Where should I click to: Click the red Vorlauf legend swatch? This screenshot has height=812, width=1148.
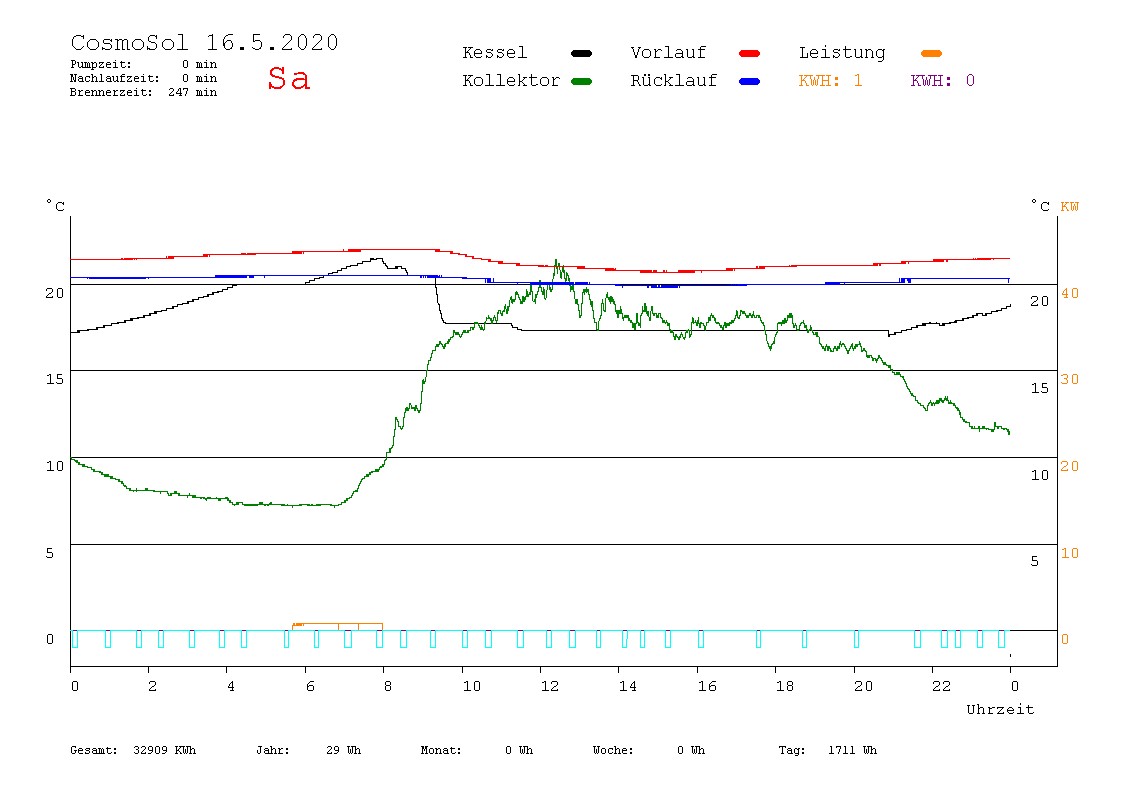pyautogui.click(x=750, y=53)
